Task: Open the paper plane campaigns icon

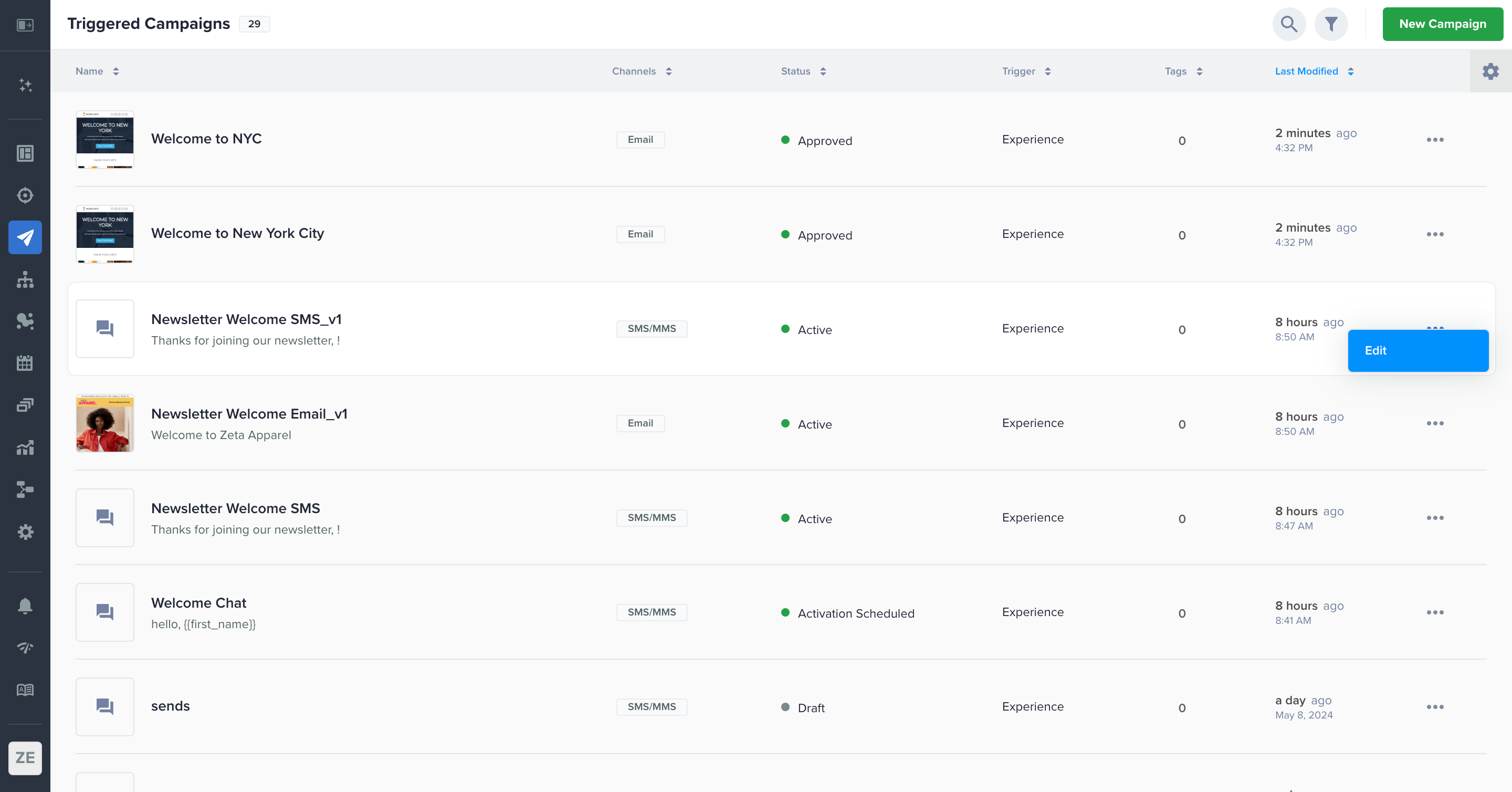Action: 25,237
